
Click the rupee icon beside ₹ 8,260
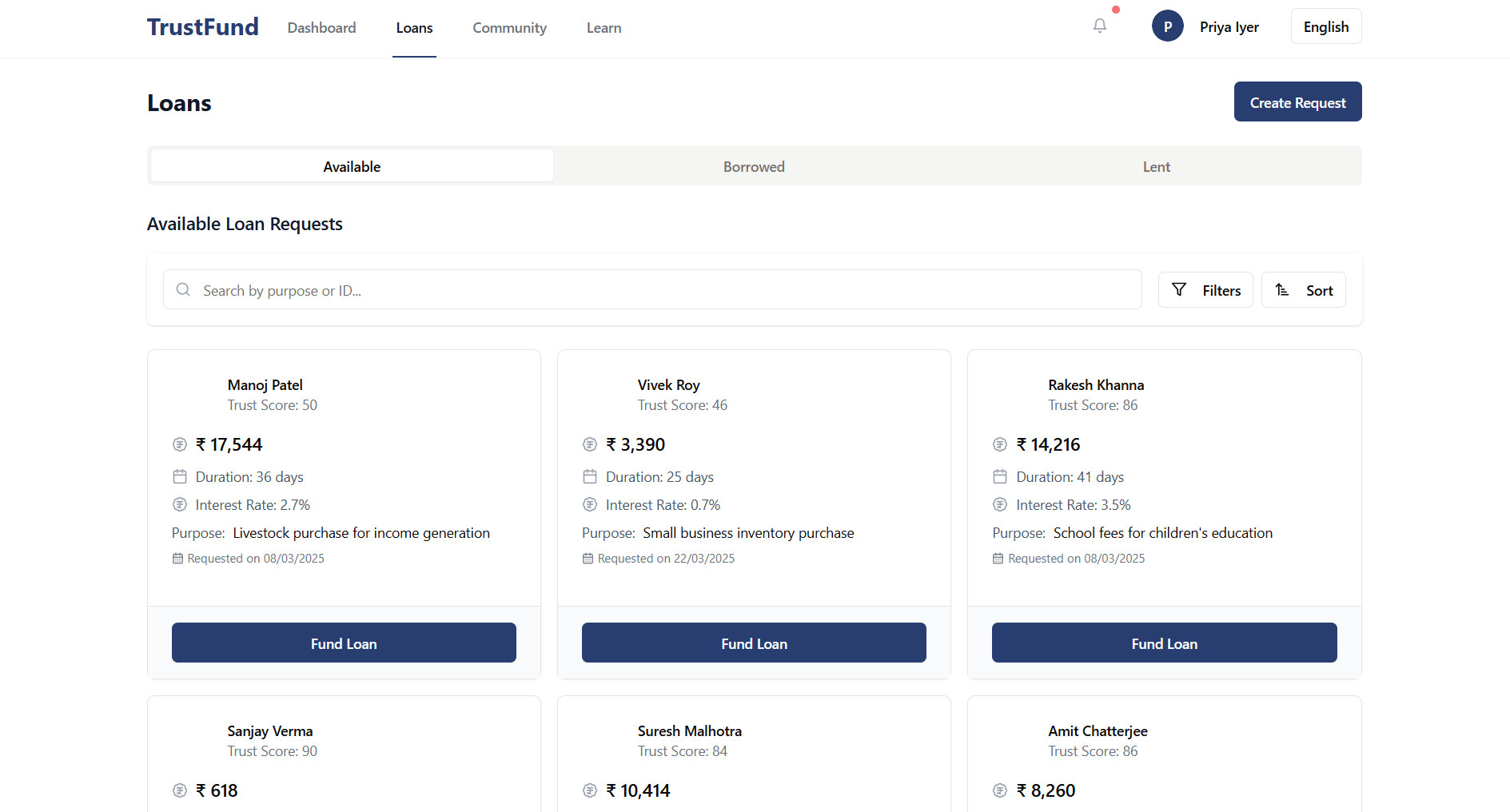click(1000, 790)
